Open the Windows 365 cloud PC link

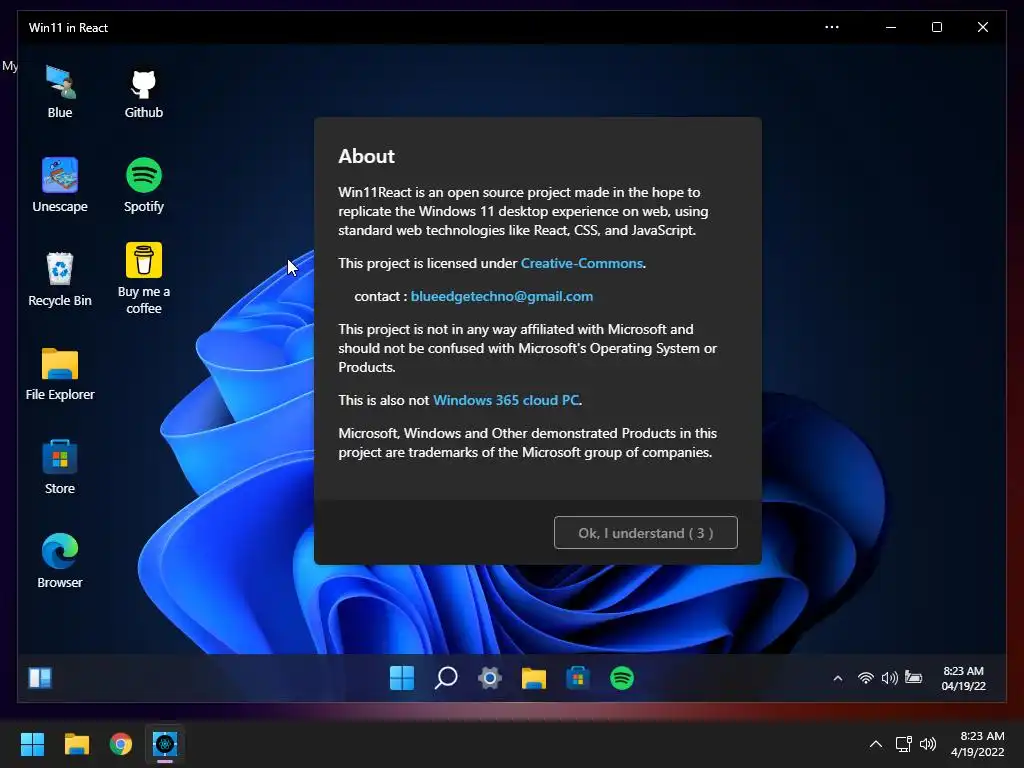coord(506,400)
